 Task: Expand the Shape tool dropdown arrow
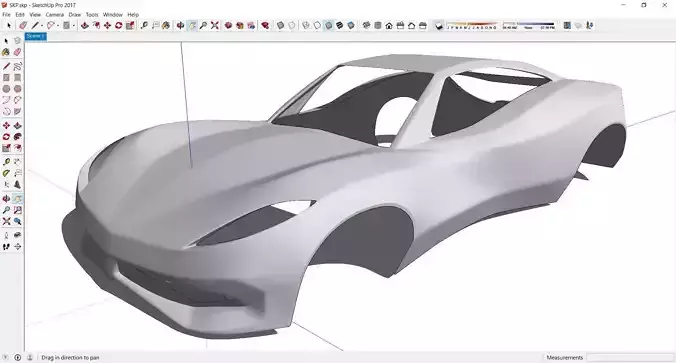click(74, 26)
